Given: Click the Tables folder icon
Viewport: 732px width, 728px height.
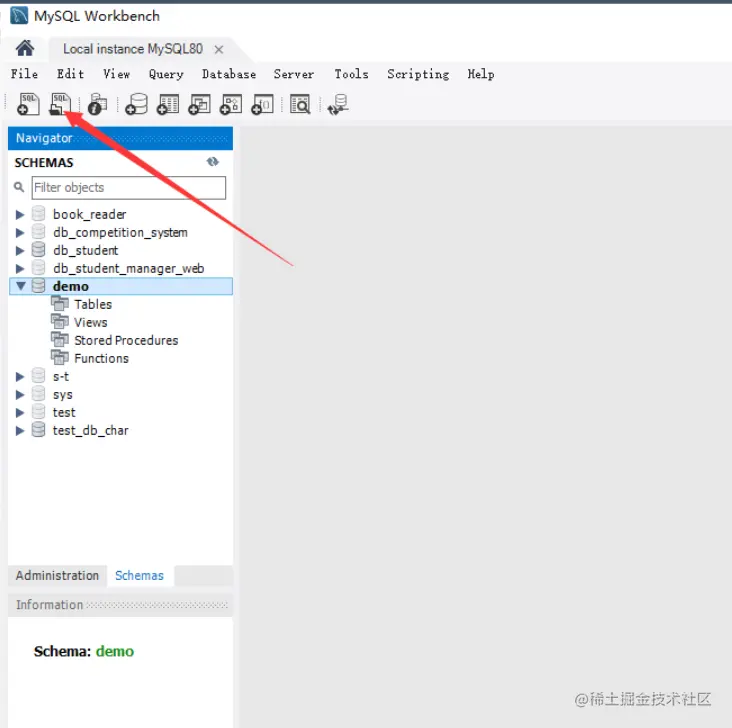Looking at the screenshot, I should coord(59,304).
